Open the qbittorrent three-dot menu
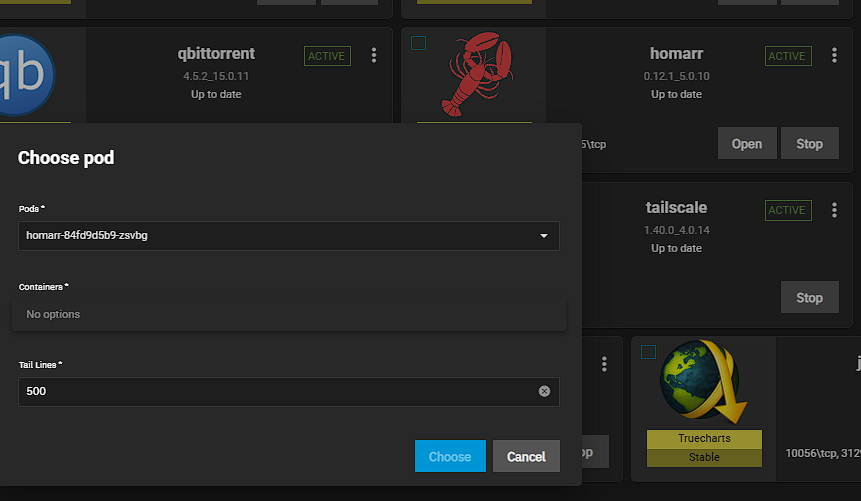The width and height of the screenshot is (861, 501). click(374, 55)
